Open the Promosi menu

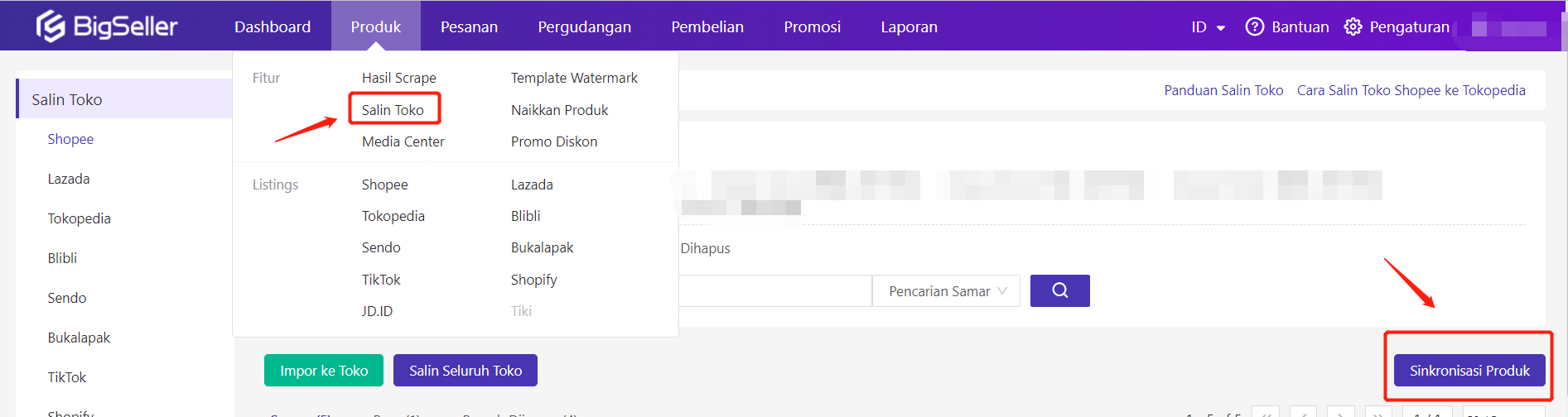tap(812, 26)
